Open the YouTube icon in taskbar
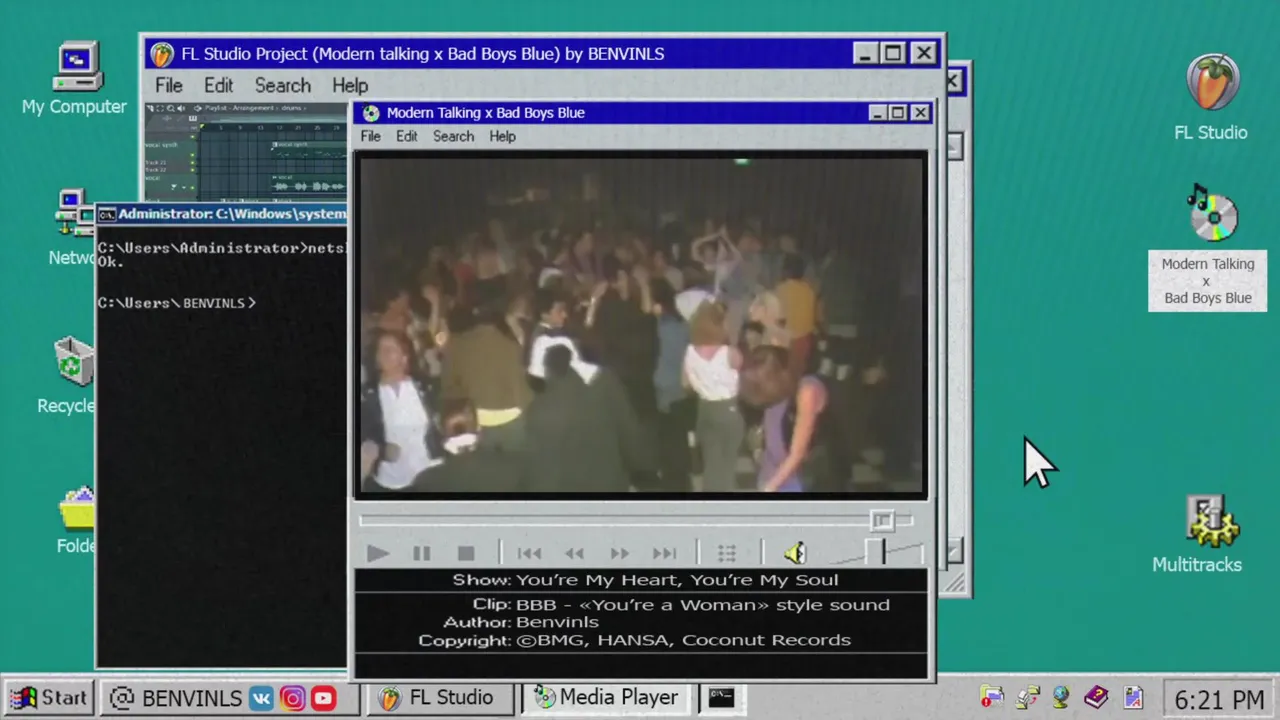 pos(323,698)
